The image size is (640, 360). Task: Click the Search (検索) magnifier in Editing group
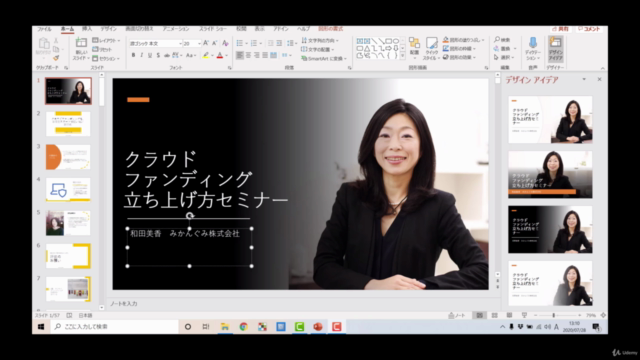pyautogui.click(x=502, y=40)
